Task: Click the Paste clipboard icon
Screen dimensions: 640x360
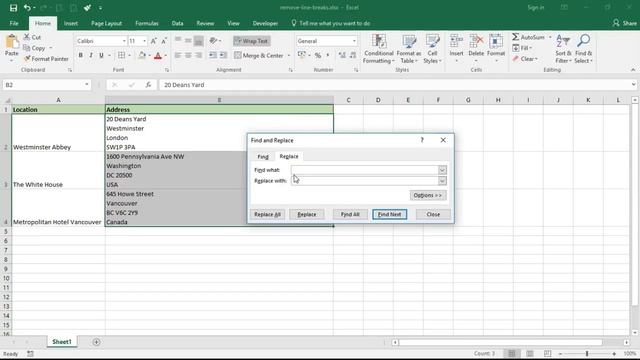Action: pos(12,42)
